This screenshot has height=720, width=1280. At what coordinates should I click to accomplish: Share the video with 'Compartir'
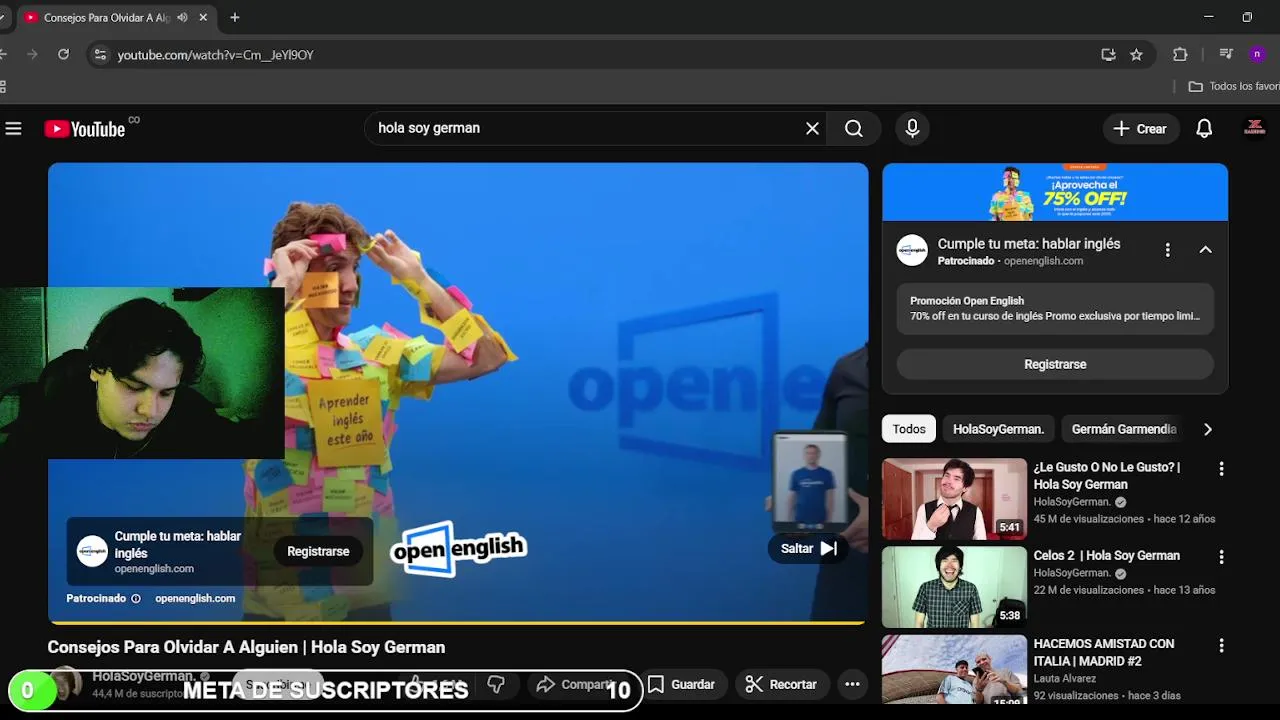(575, 684)
